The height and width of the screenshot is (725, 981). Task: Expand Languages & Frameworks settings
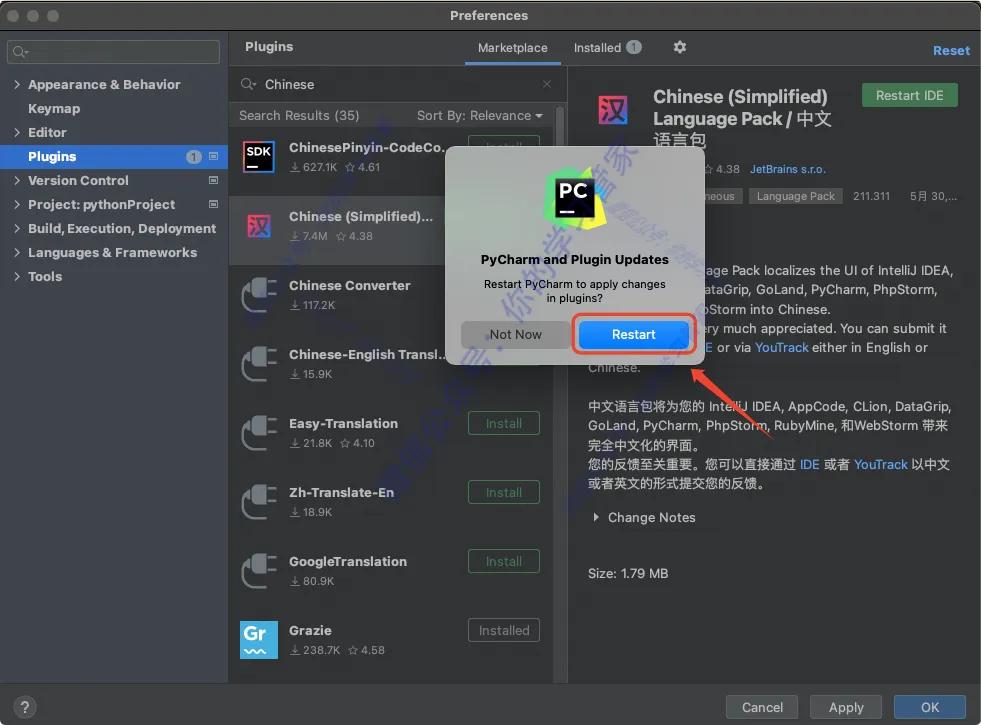tap(17, 253)
